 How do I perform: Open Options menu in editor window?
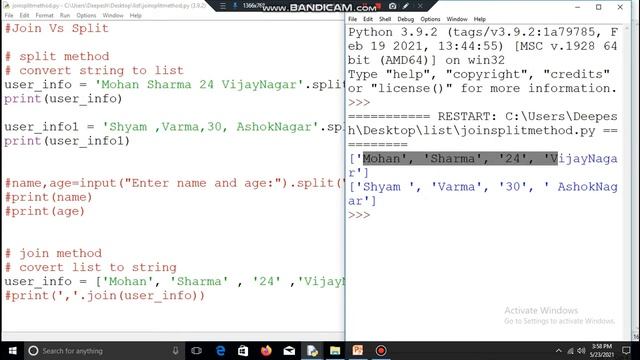[x=86, y=16]
